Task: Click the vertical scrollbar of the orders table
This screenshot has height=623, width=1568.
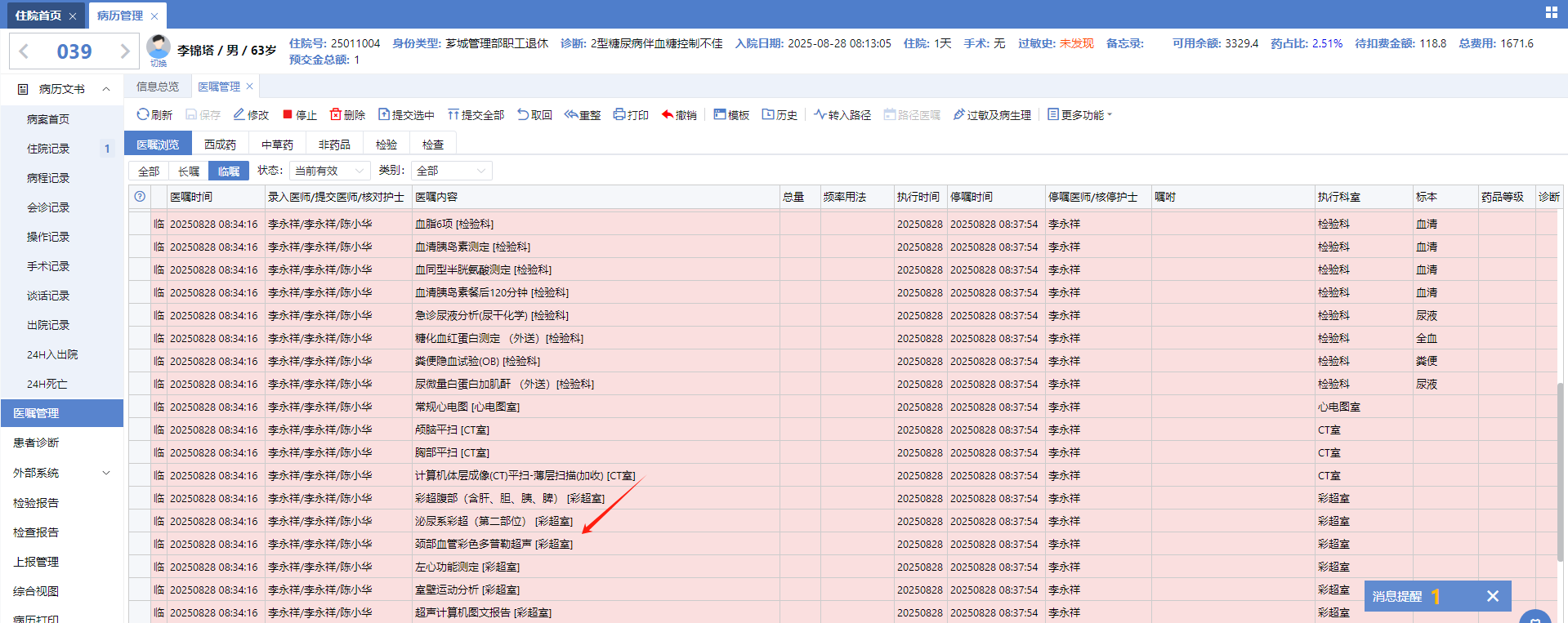Action: coord(1562,474)
